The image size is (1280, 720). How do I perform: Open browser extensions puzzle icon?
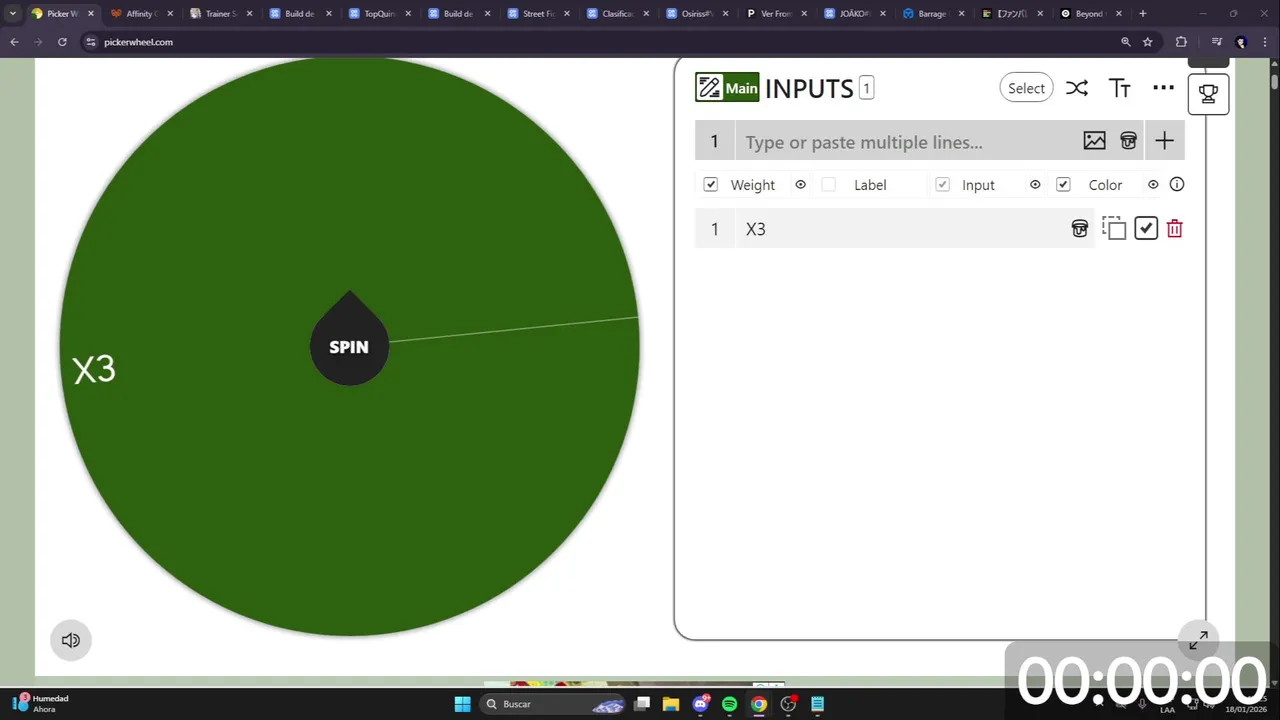pos(1181,42)
